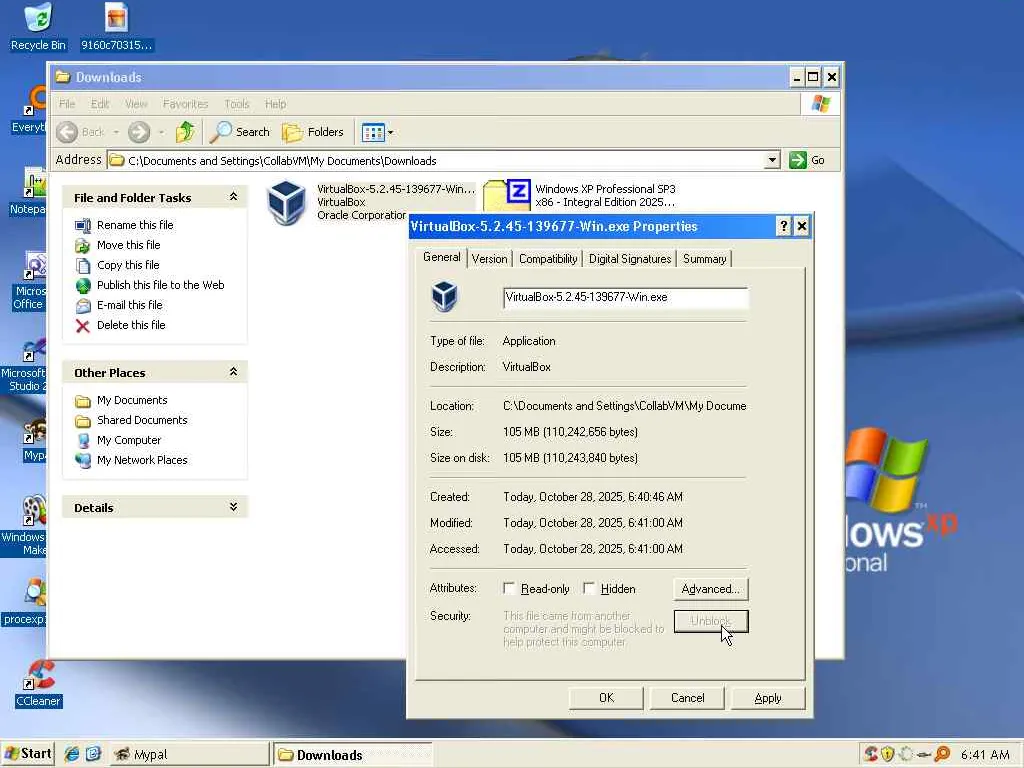The height and width of the screenshot is (768, 1024).
Task: Click the security shield tray icon
Action: (x=887, y=754)
